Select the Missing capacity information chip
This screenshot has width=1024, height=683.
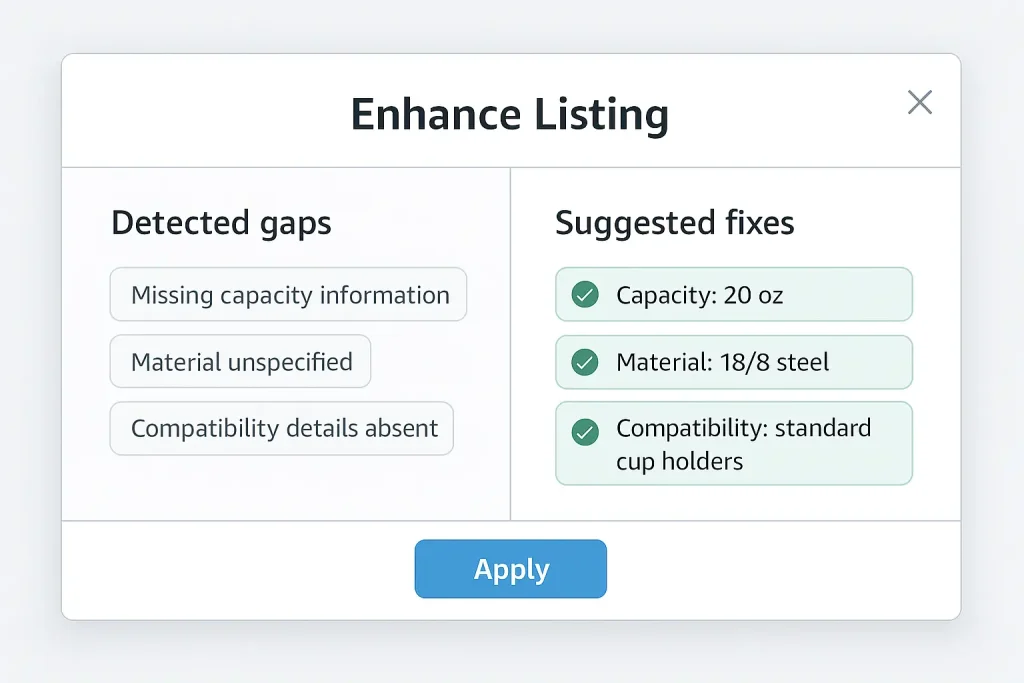[289, 295]
